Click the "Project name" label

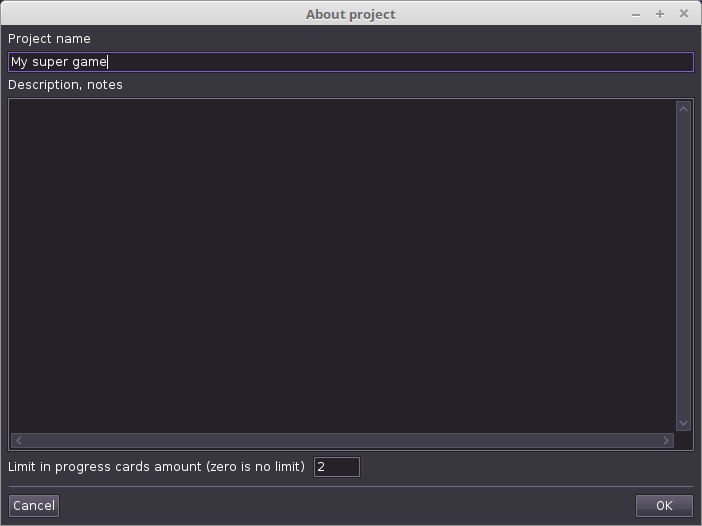click(x=49, y=39)
